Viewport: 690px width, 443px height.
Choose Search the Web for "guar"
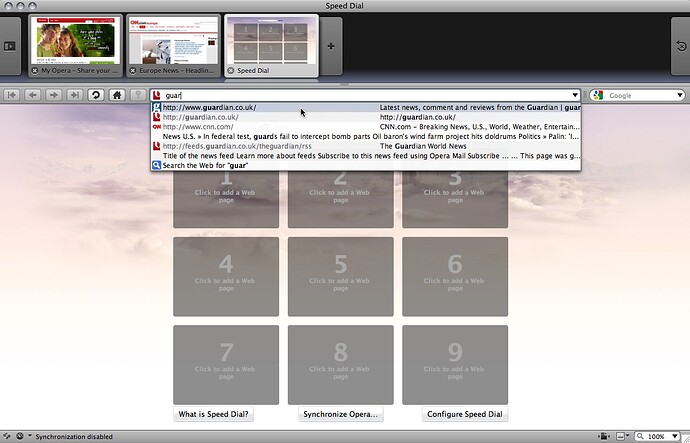point(366,165)
